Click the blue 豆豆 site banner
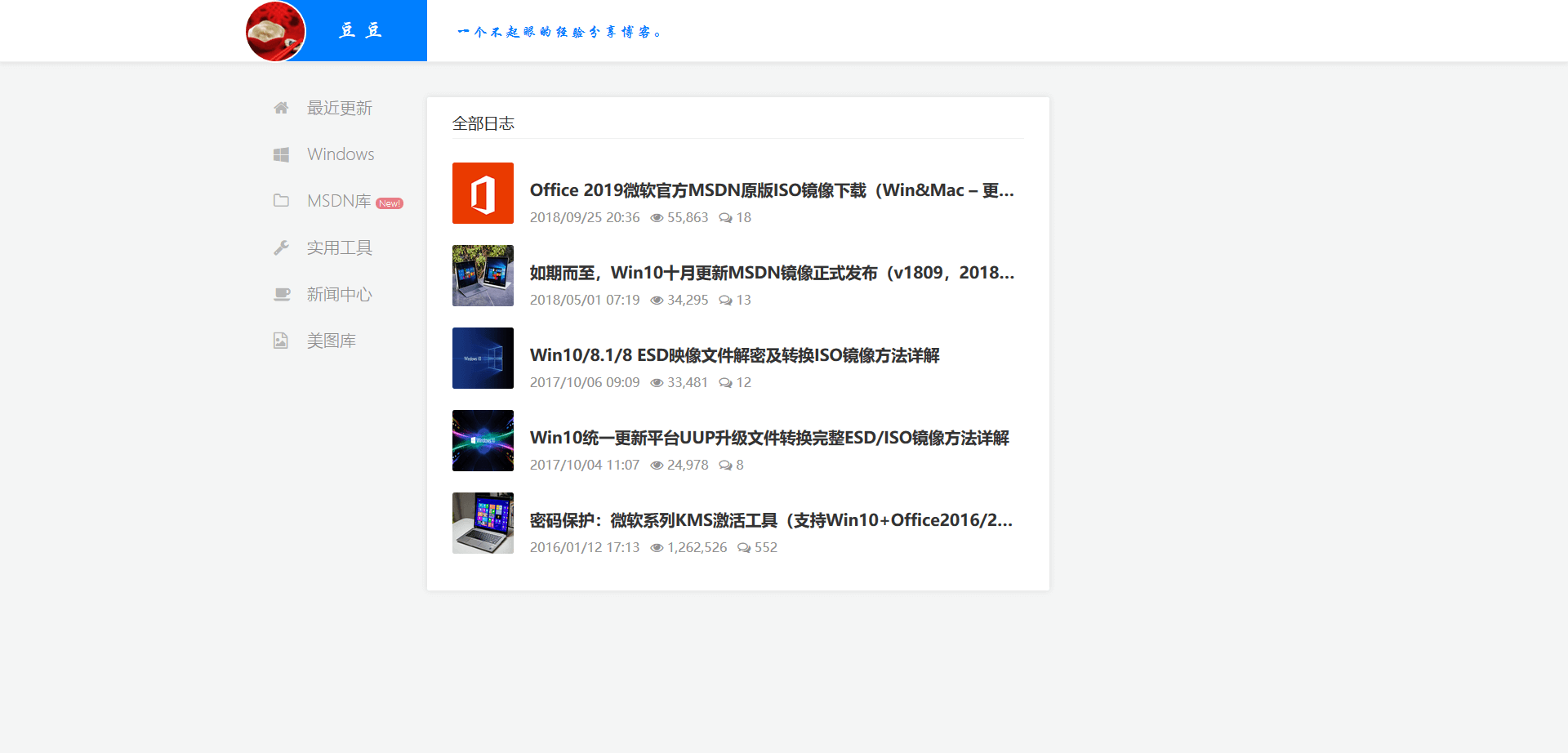The height and width of the screenshot is (753, 1568). pos(359,30)
